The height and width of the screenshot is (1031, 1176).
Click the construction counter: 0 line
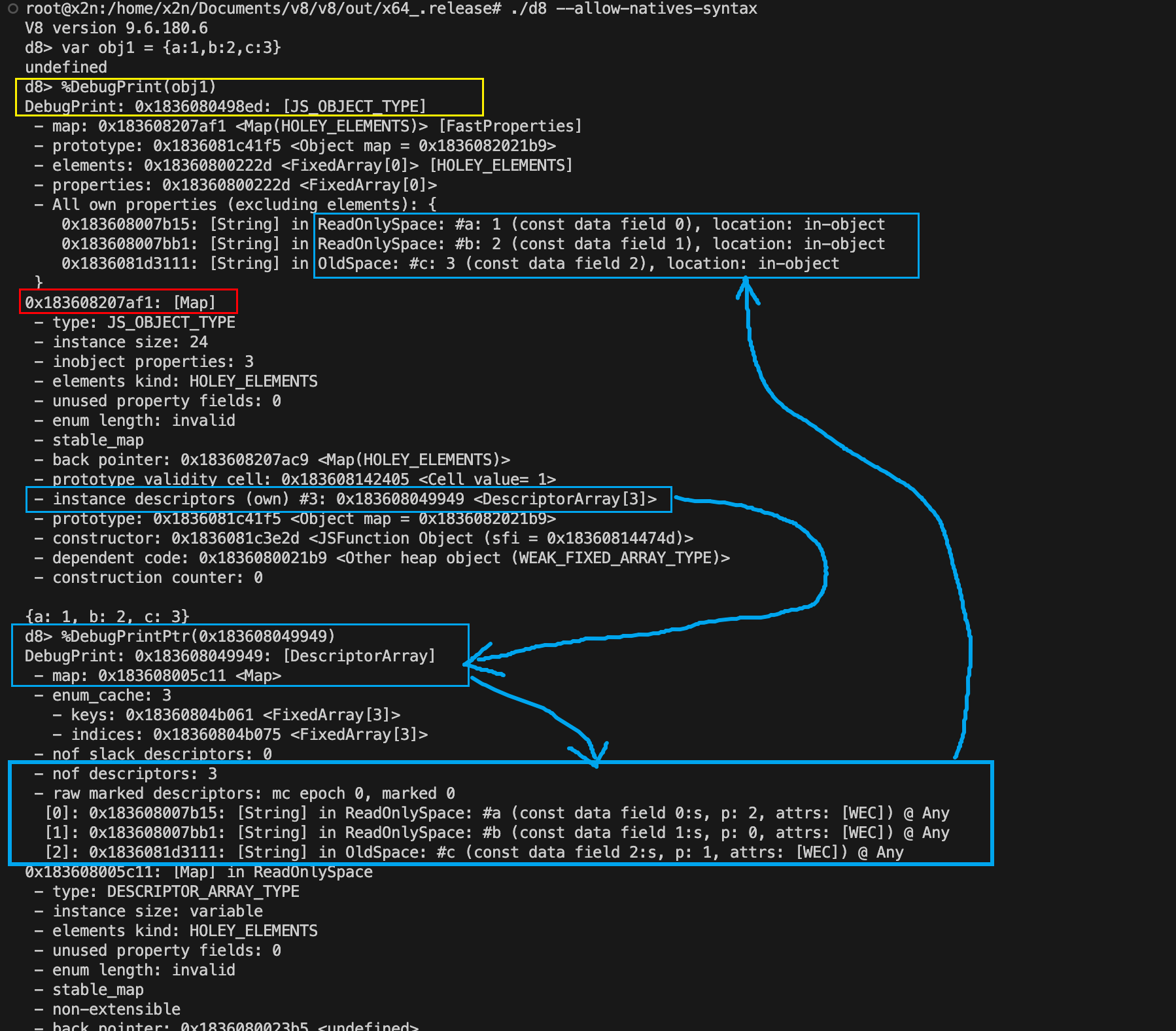click(157, 578)
